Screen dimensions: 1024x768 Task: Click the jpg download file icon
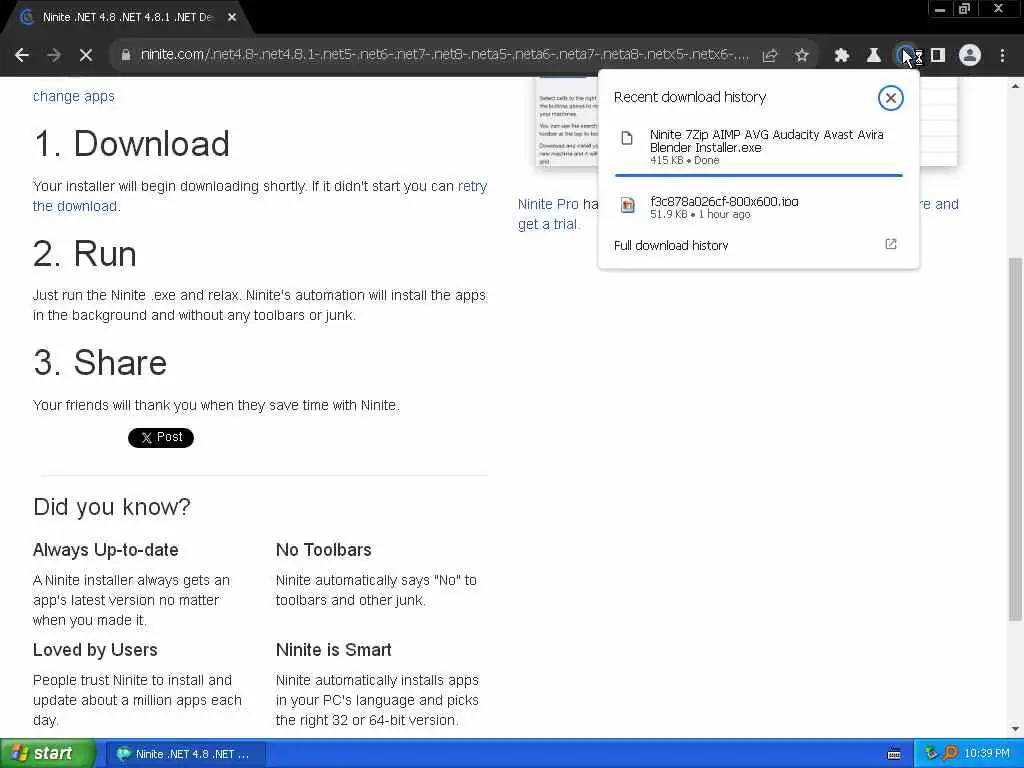(x=628, y=205)
